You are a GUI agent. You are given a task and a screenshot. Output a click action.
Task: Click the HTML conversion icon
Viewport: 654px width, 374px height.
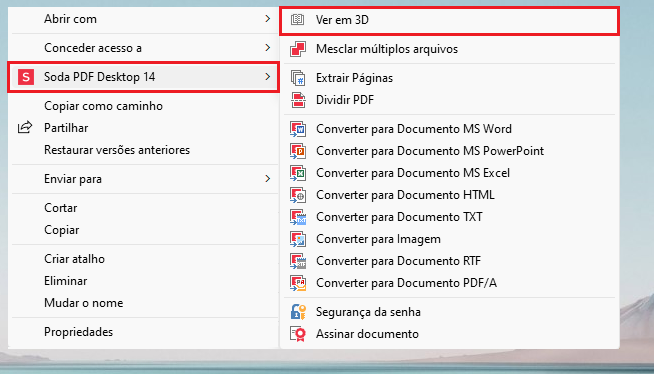tap(298, 195)
